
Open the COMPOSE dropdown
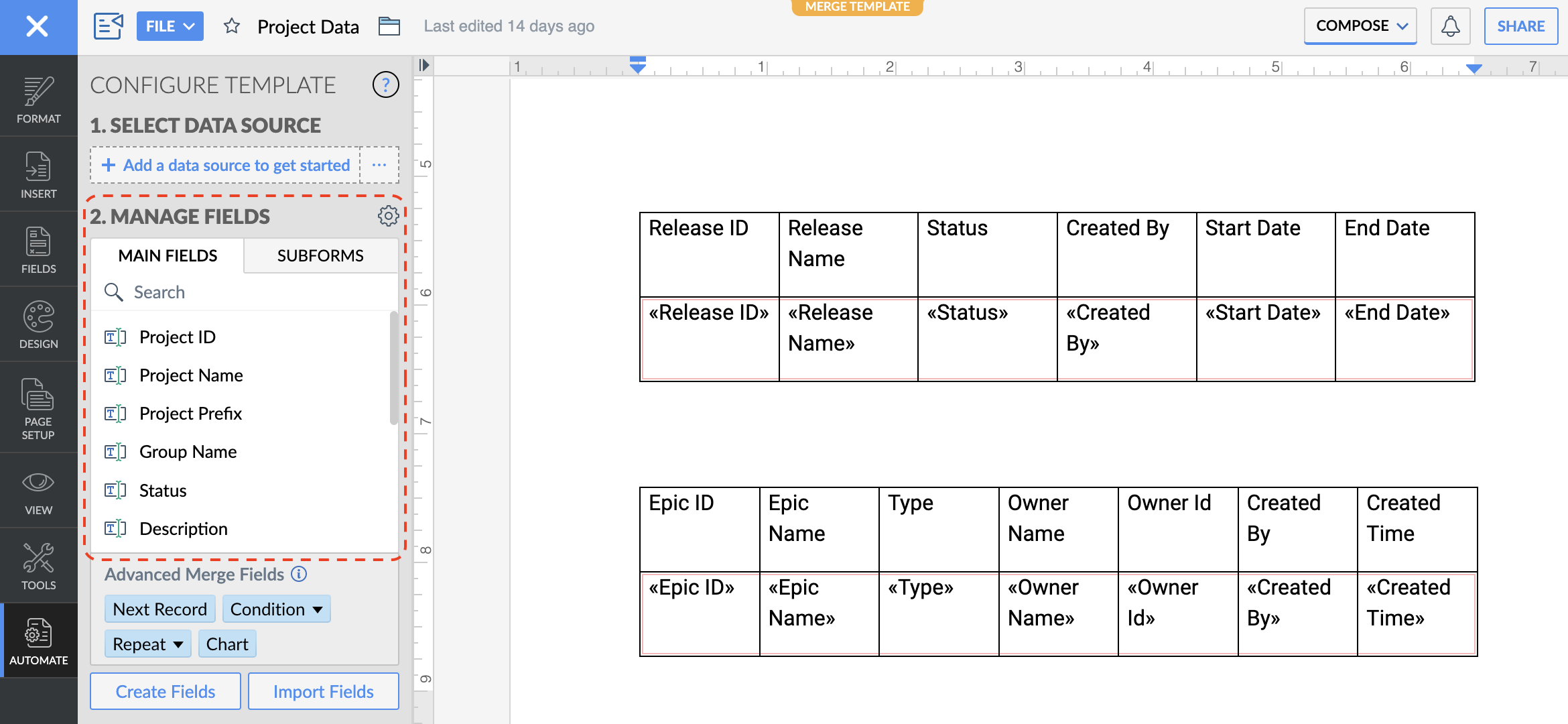point(1360,26)
